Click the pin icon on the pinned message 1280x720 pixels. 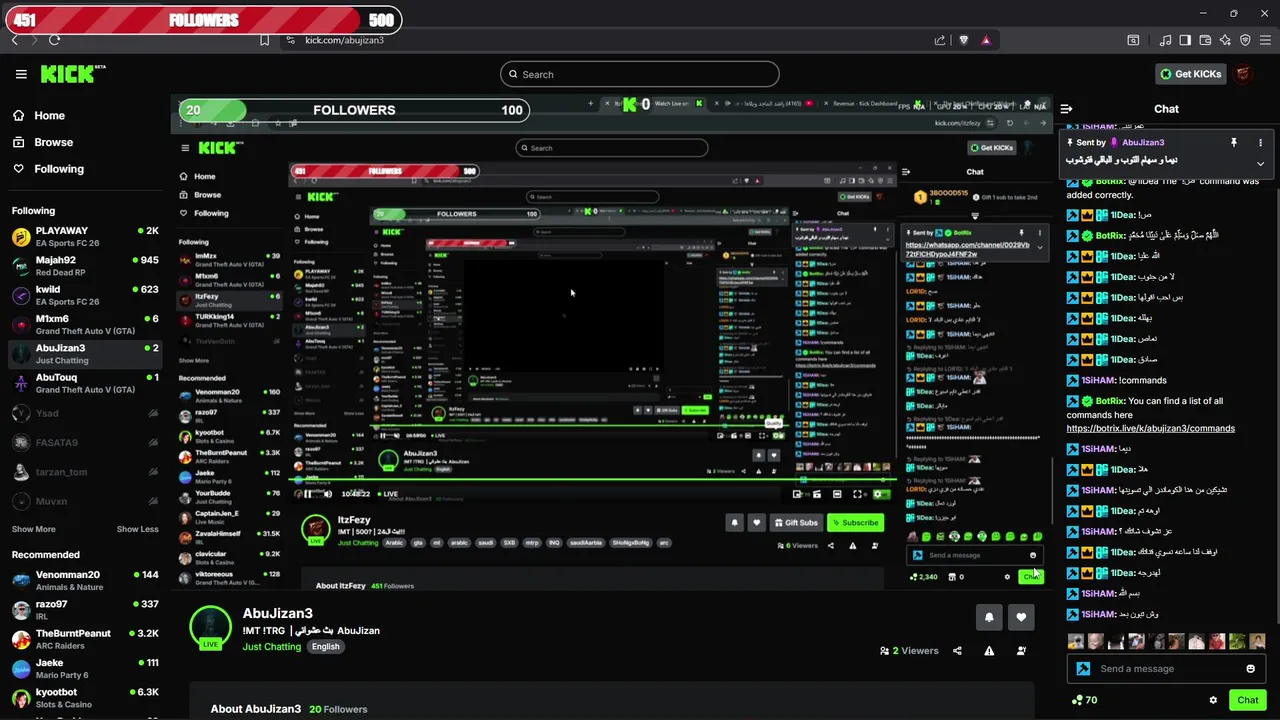(x=1233, y=143)
